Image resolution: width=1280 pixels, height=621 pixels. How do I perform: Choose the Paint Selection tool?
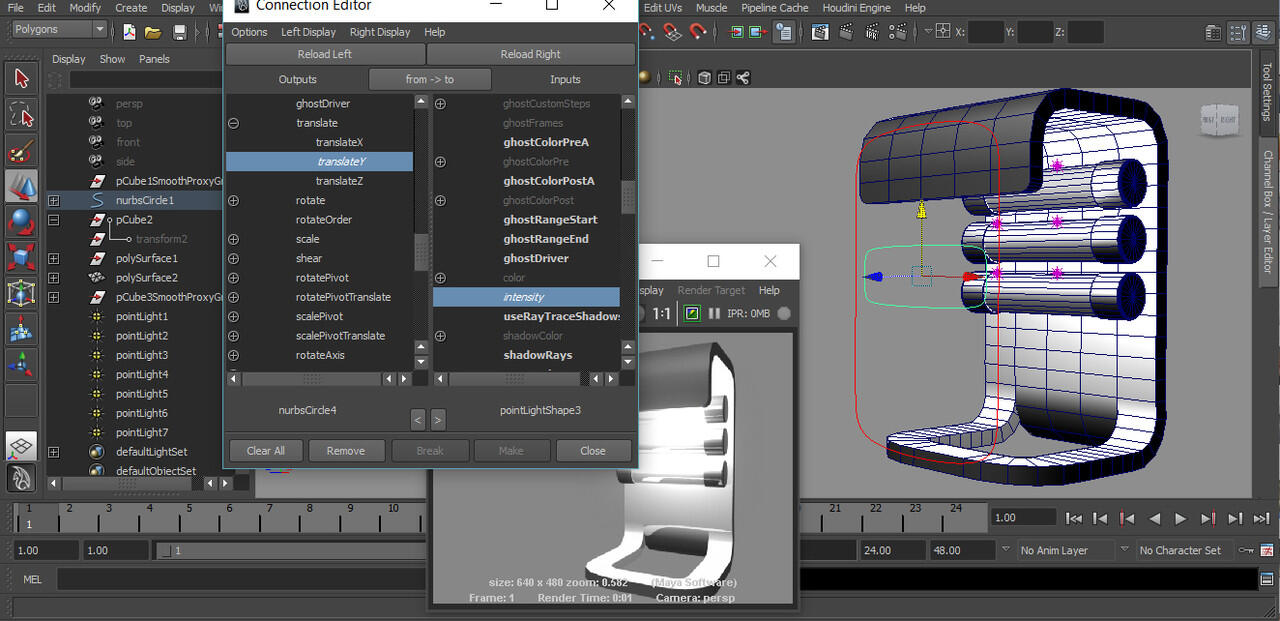[x=22, y=150]
